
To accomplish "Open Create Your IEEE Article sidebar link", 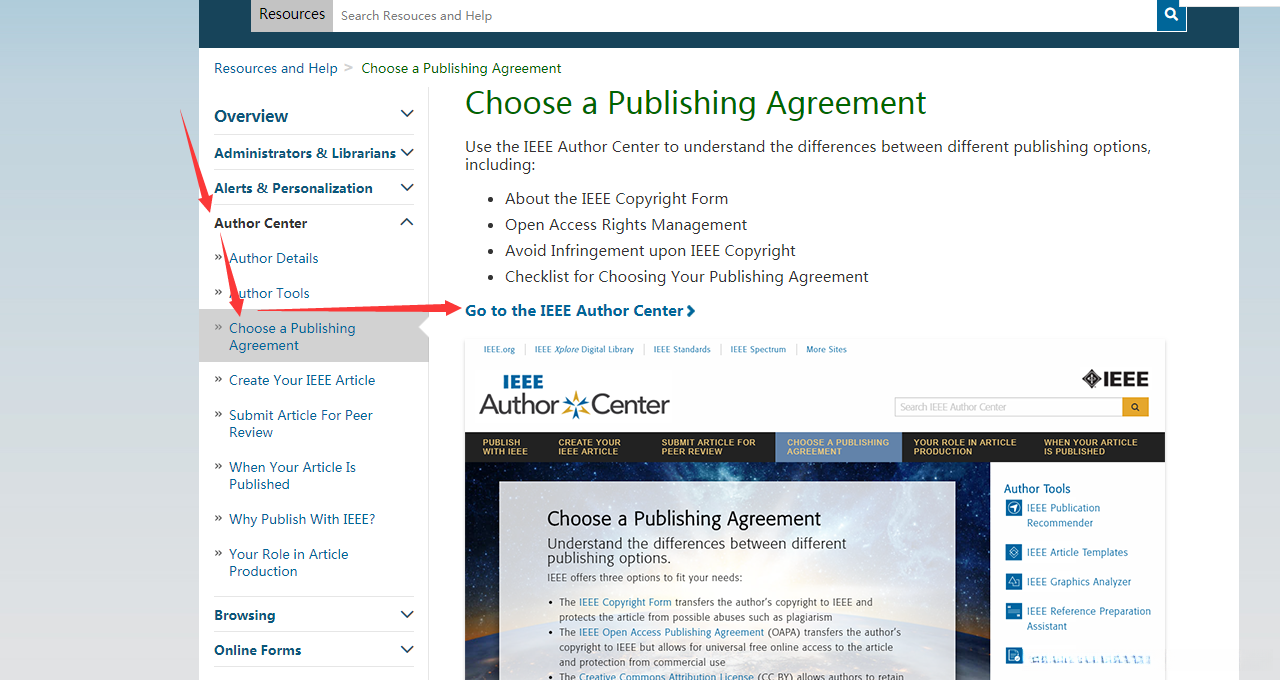I will point(302,380).
